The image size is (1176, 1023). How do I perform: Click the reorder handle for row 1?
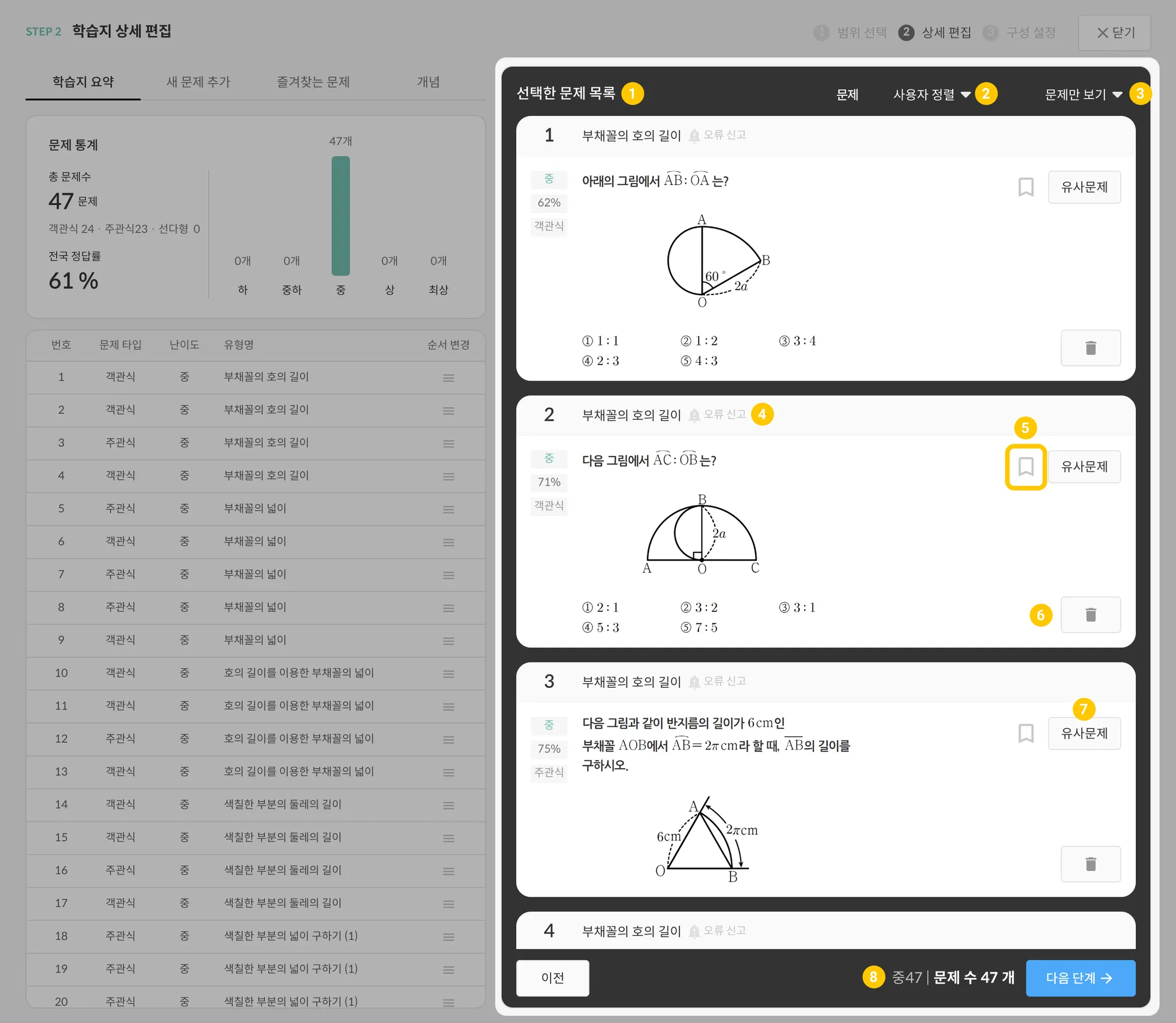(448, 378)
